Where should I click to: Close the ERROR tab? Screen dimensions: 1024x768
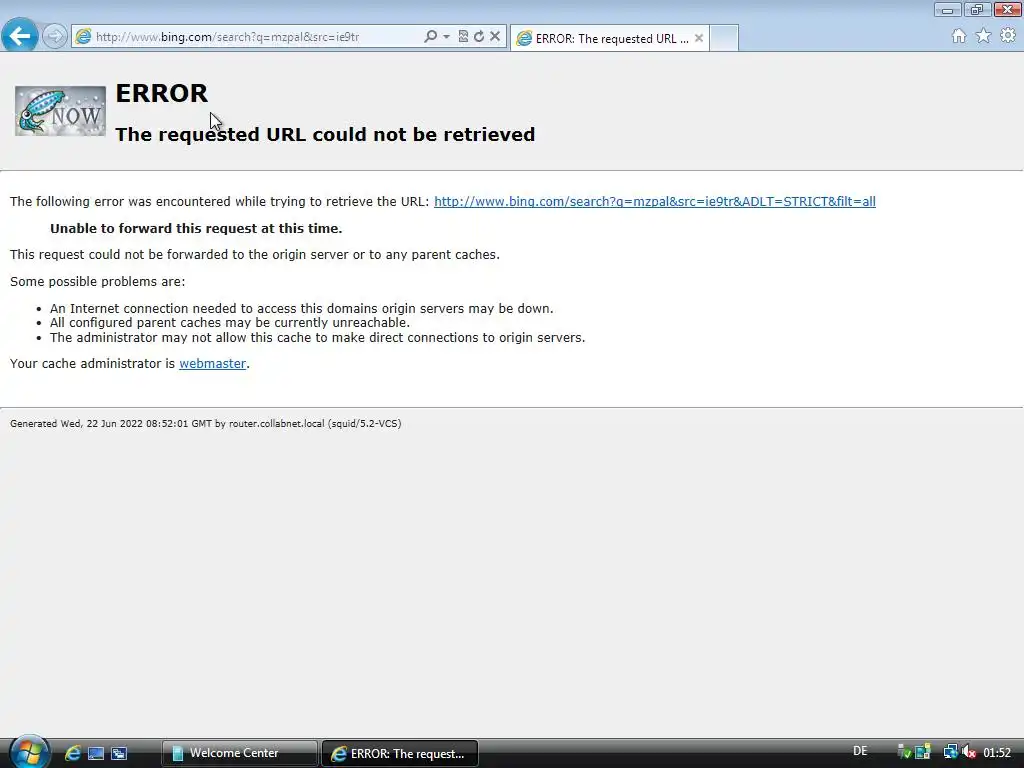click(699, 38)
